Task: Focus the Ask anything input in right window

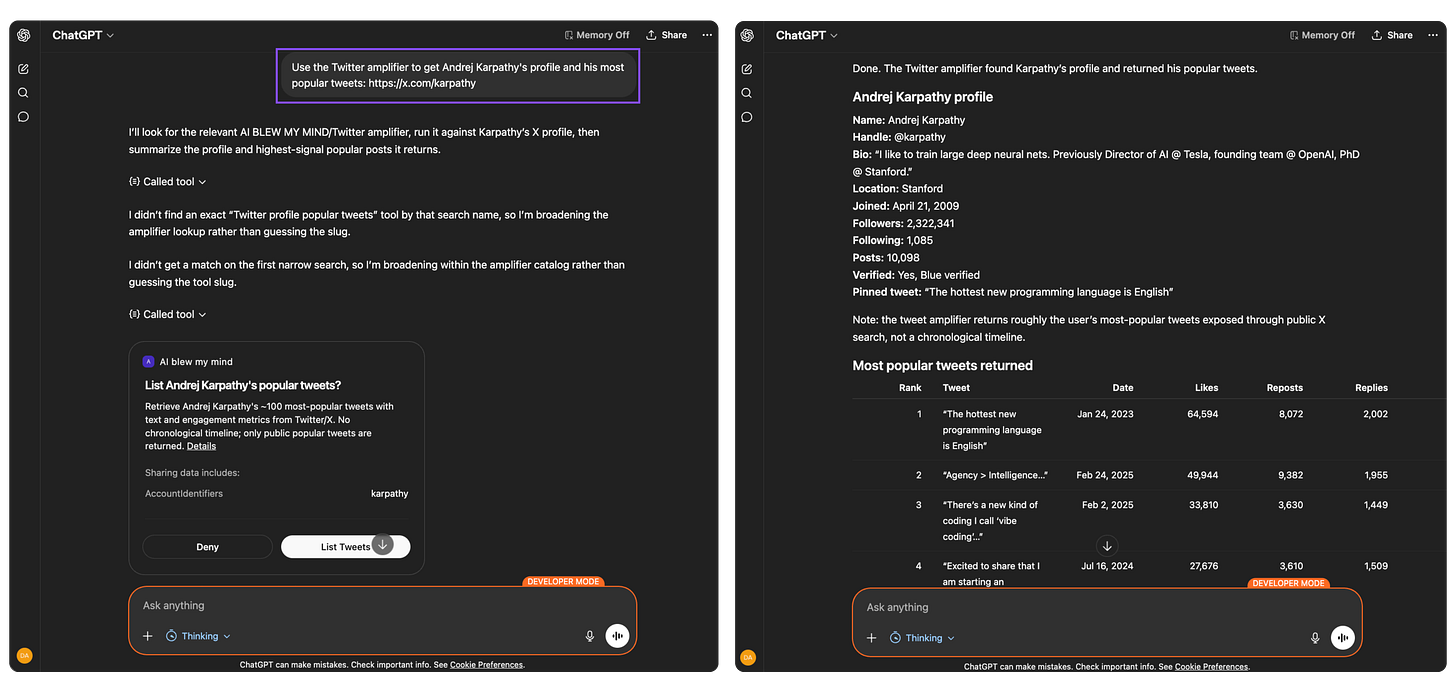Action: (1106, 607)
